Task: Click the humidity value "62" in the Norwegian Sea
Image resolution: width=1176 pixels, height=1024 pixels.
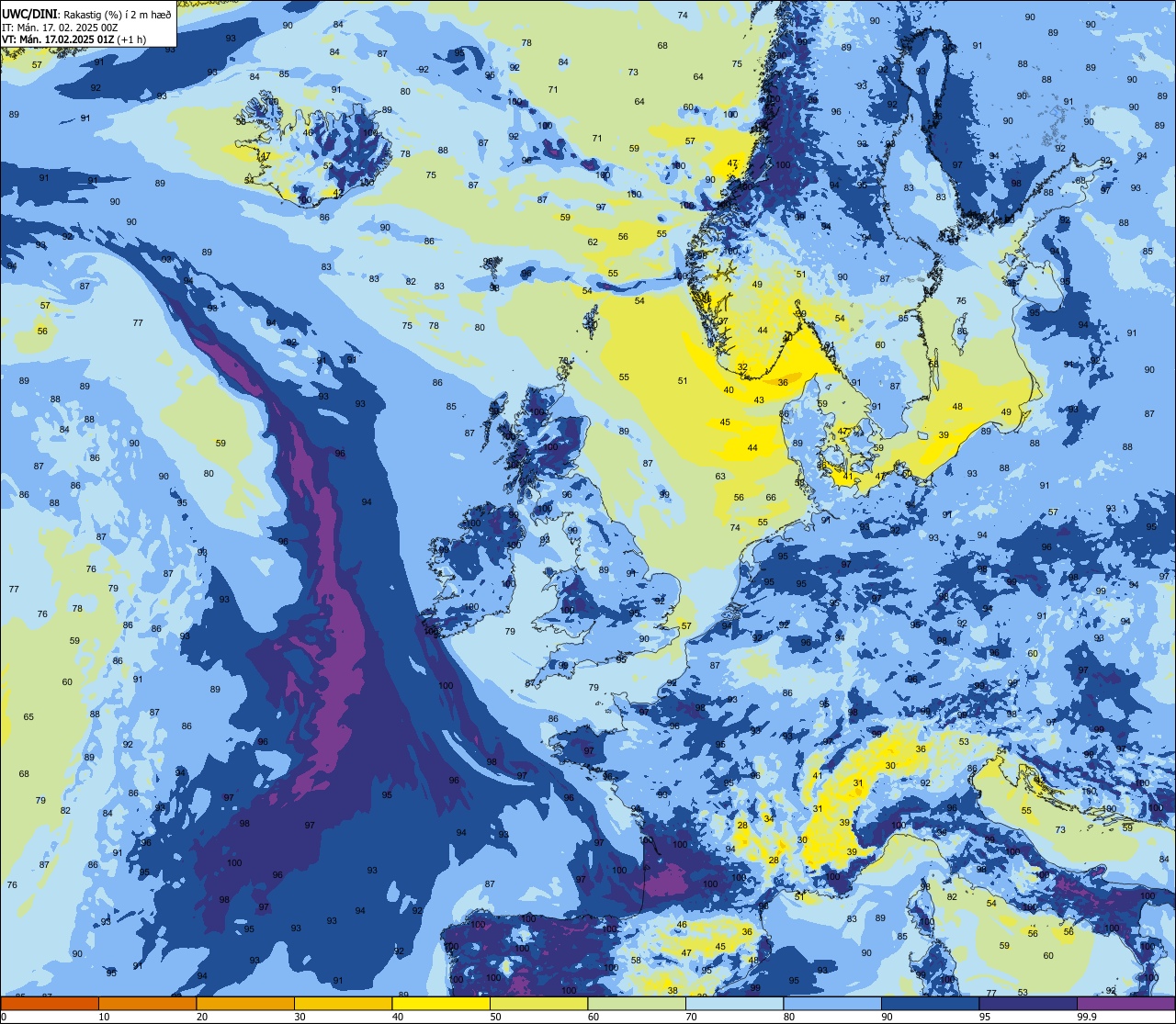Action: (x=593, y=242)
